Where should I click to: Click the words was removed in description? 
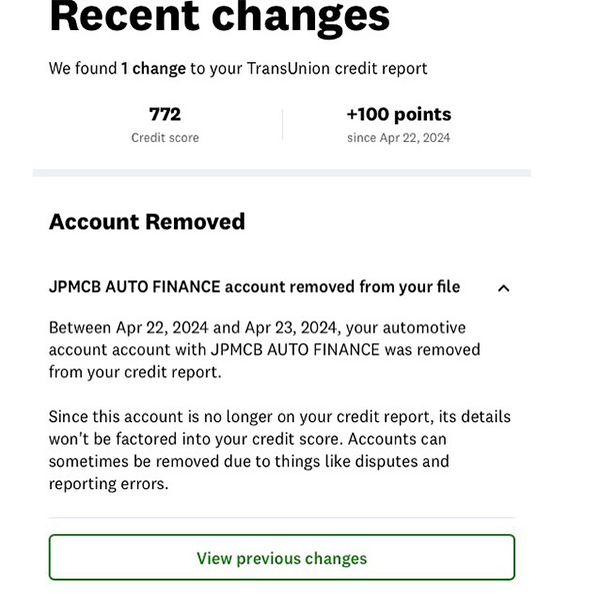(x=432, y=350)
